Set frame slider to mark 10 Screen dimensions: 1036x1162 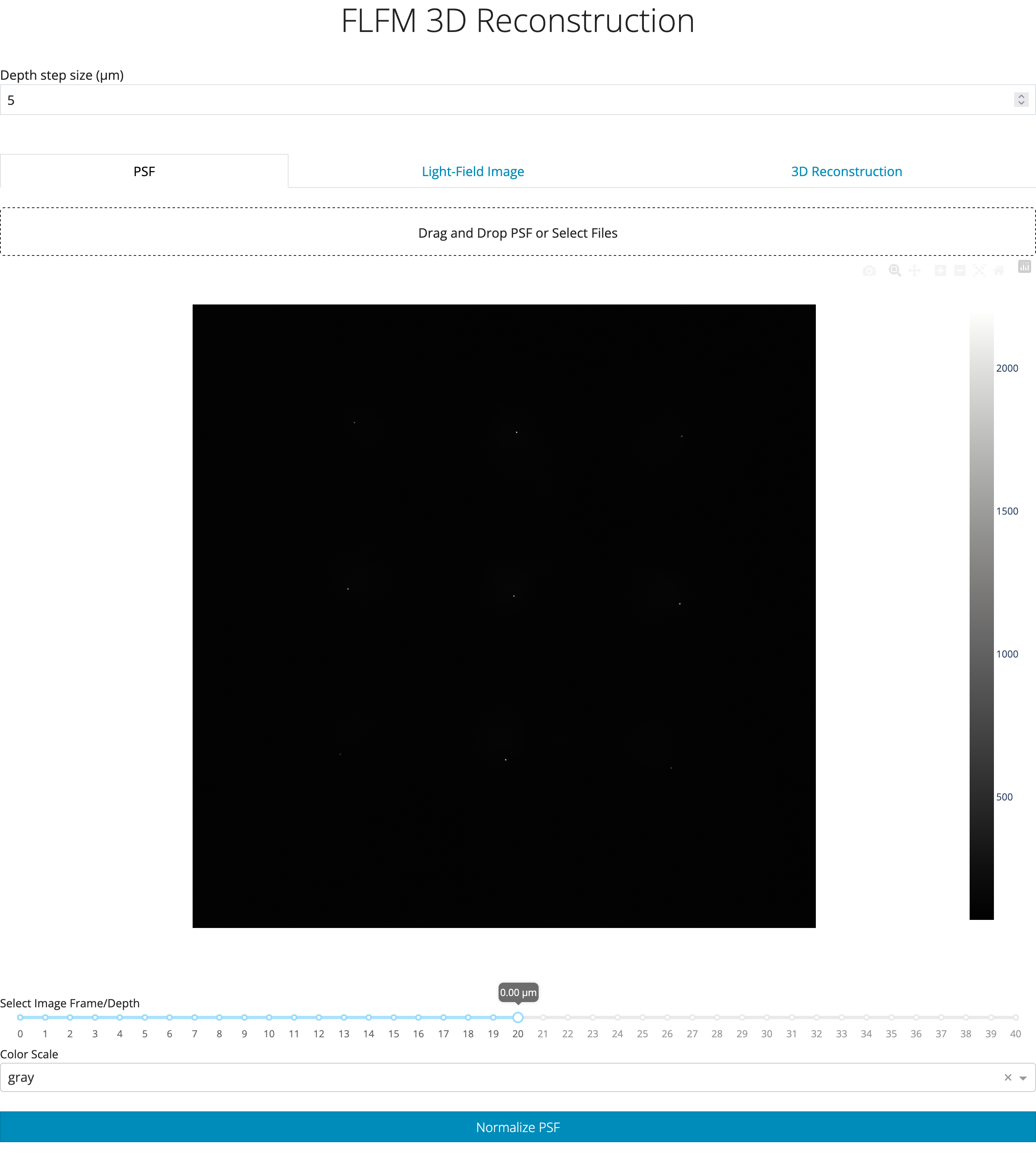click(269, 1017)
